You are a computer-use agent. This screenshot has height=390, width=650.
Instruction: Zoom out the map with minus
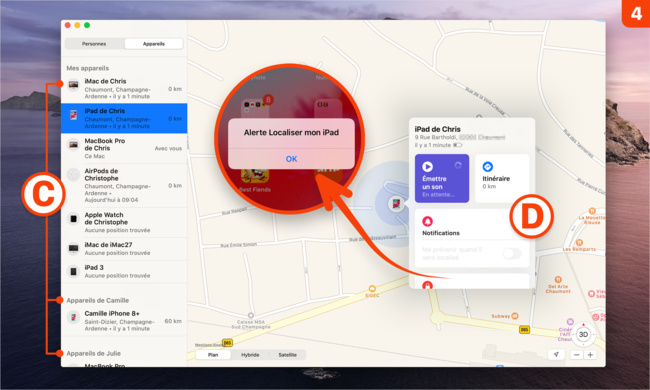click(577, 355)
